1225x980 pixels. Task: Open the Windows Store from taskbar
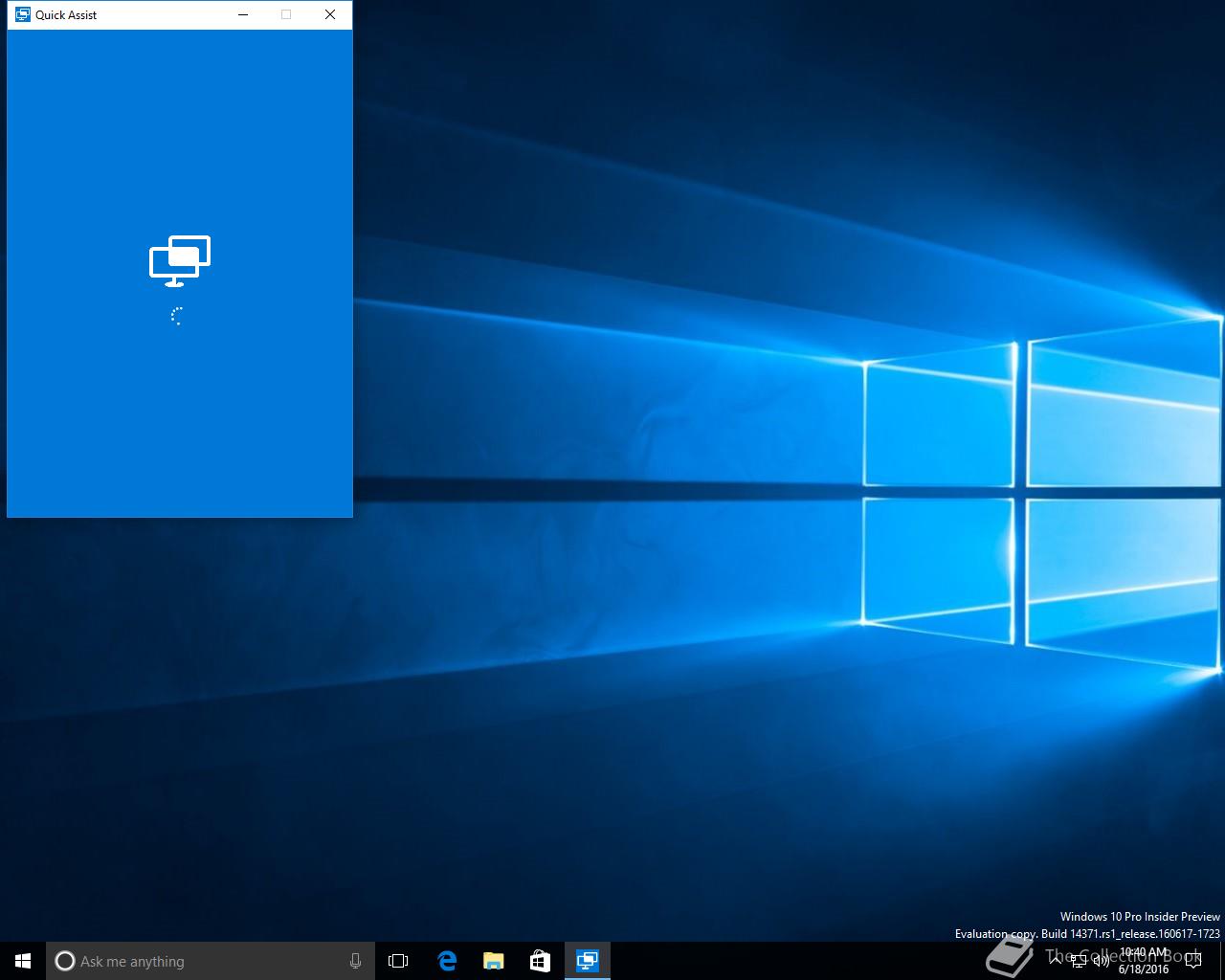(x=541, y=961)
